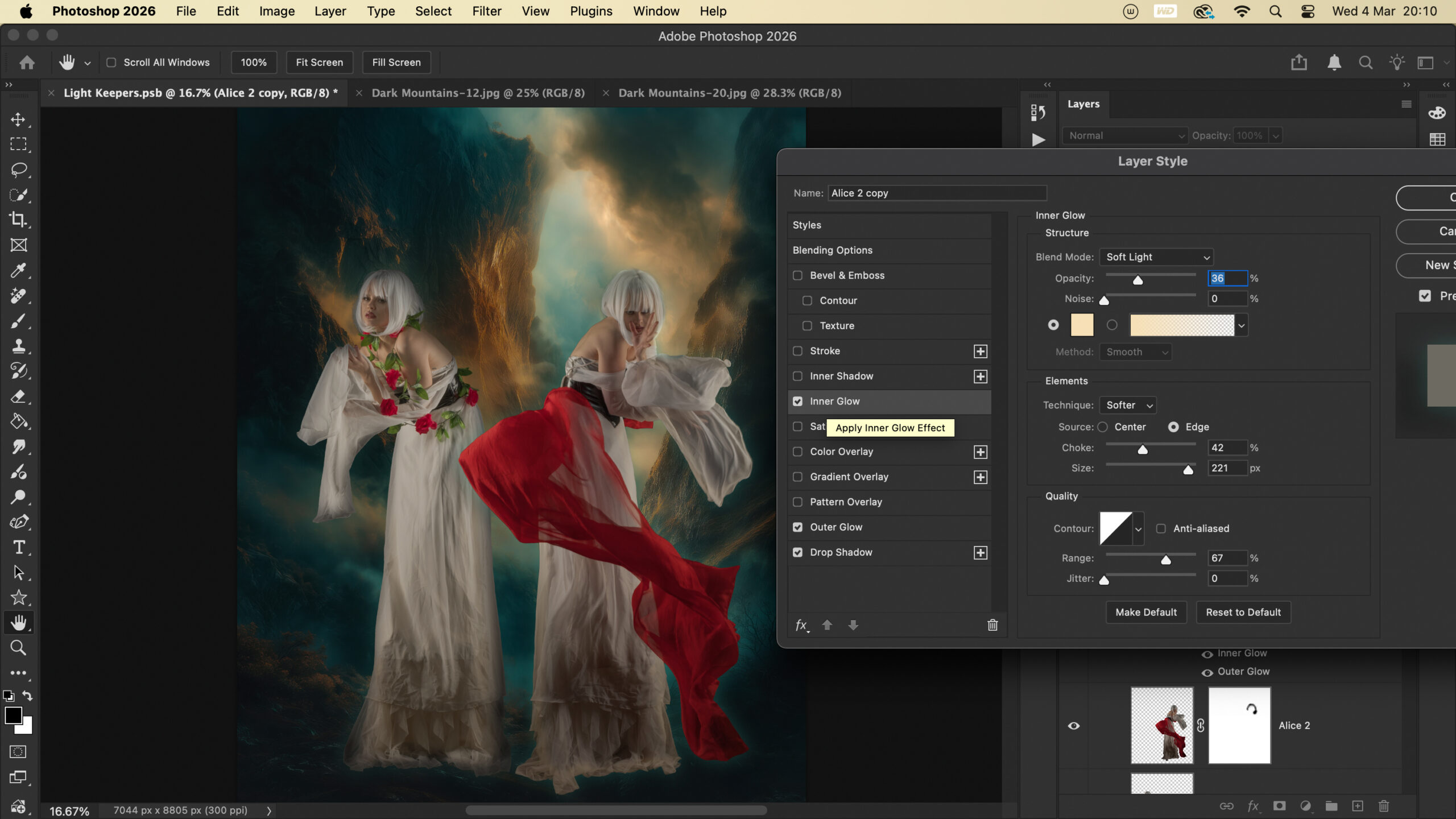Image resolution: width=1456 pixels, height=819 pixels.
Task: Click the Clone Stamp tool
Action: 18,346
